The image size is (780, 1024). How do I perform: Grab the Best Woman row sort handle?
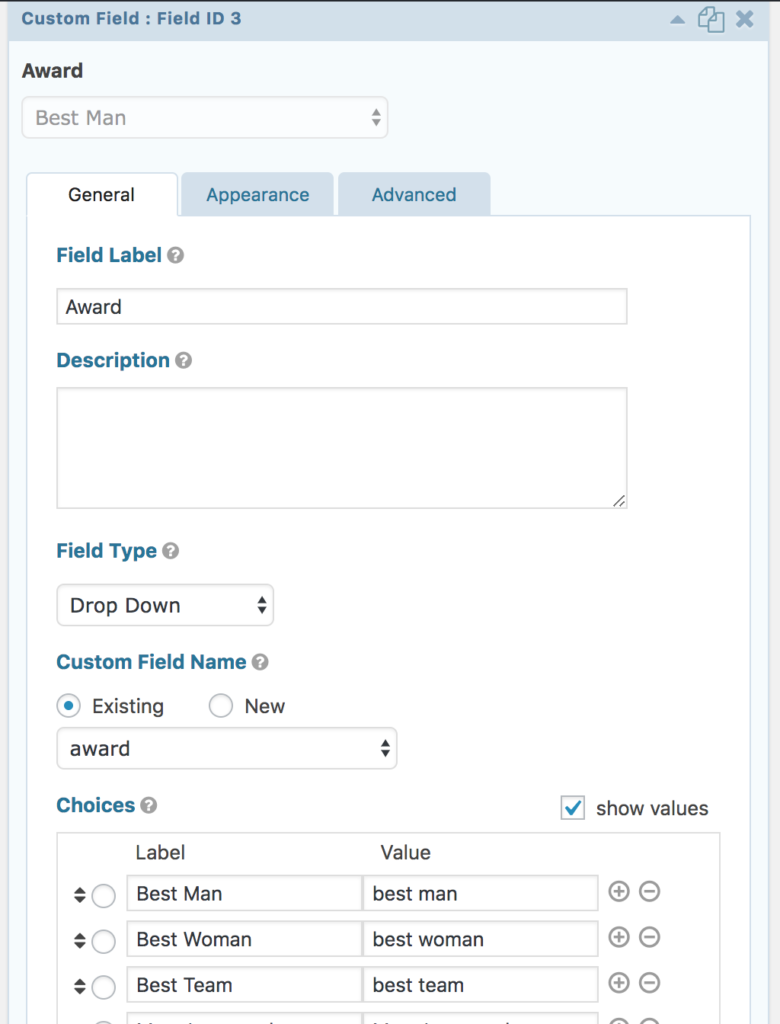coord(80,940)
